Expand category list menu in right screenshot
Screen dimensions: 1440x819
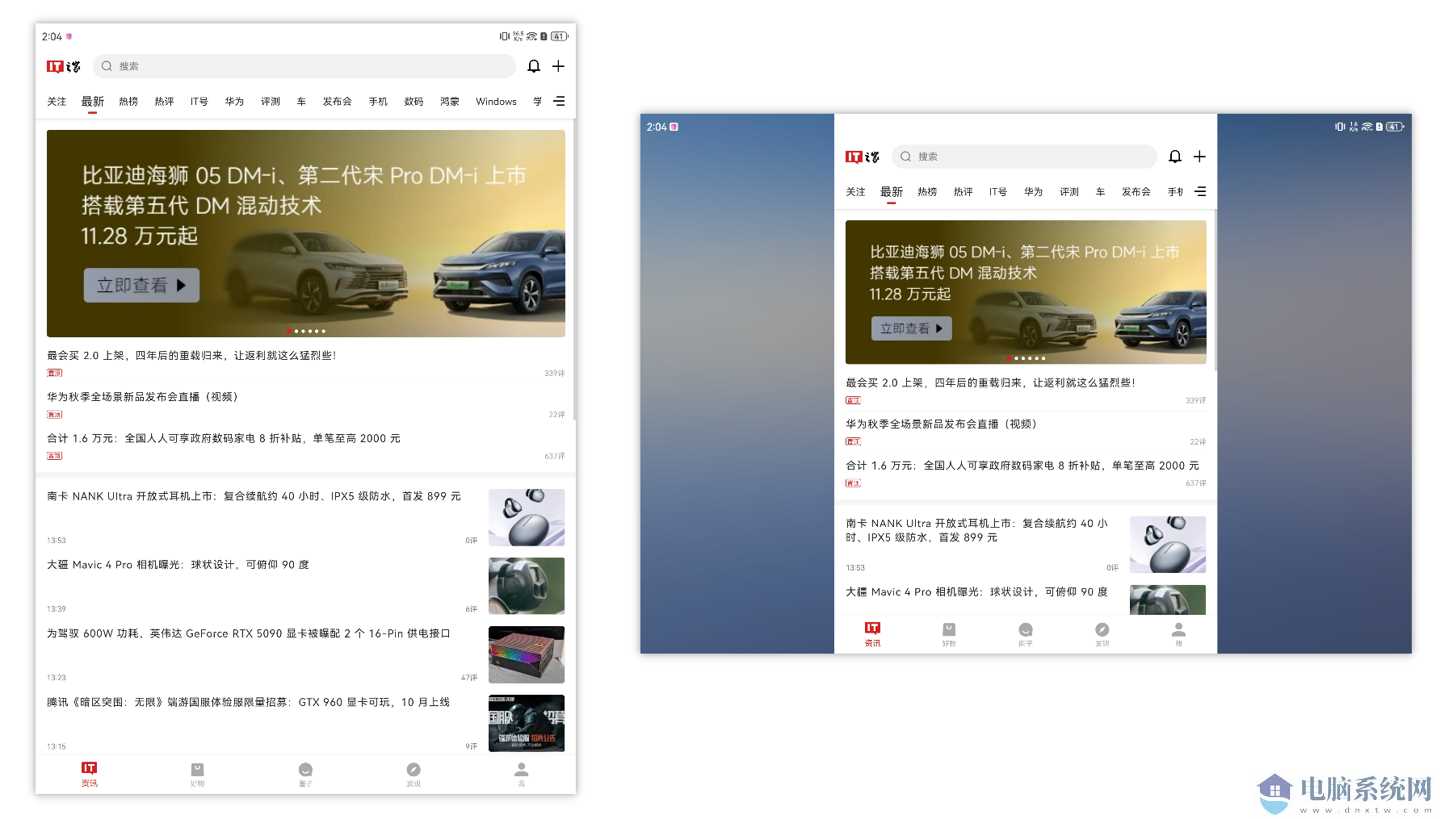pyautogui.click(x=1200, y=191)
